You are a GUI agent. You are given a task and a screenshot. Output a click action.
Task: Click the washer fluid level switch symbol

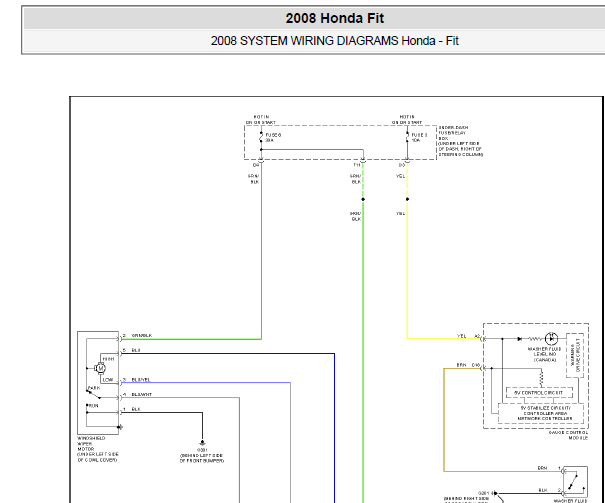pos(575,482)
